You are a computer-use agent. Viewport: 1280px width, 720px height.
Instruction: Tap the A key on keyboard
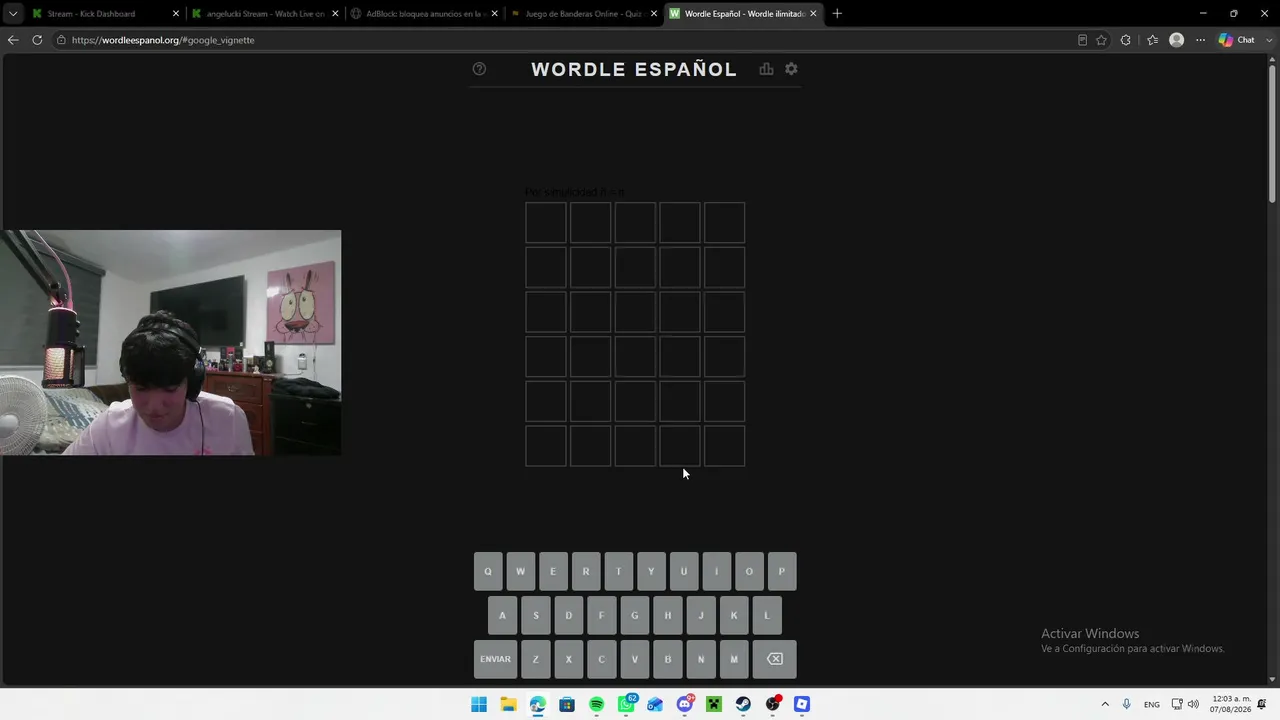502,615
